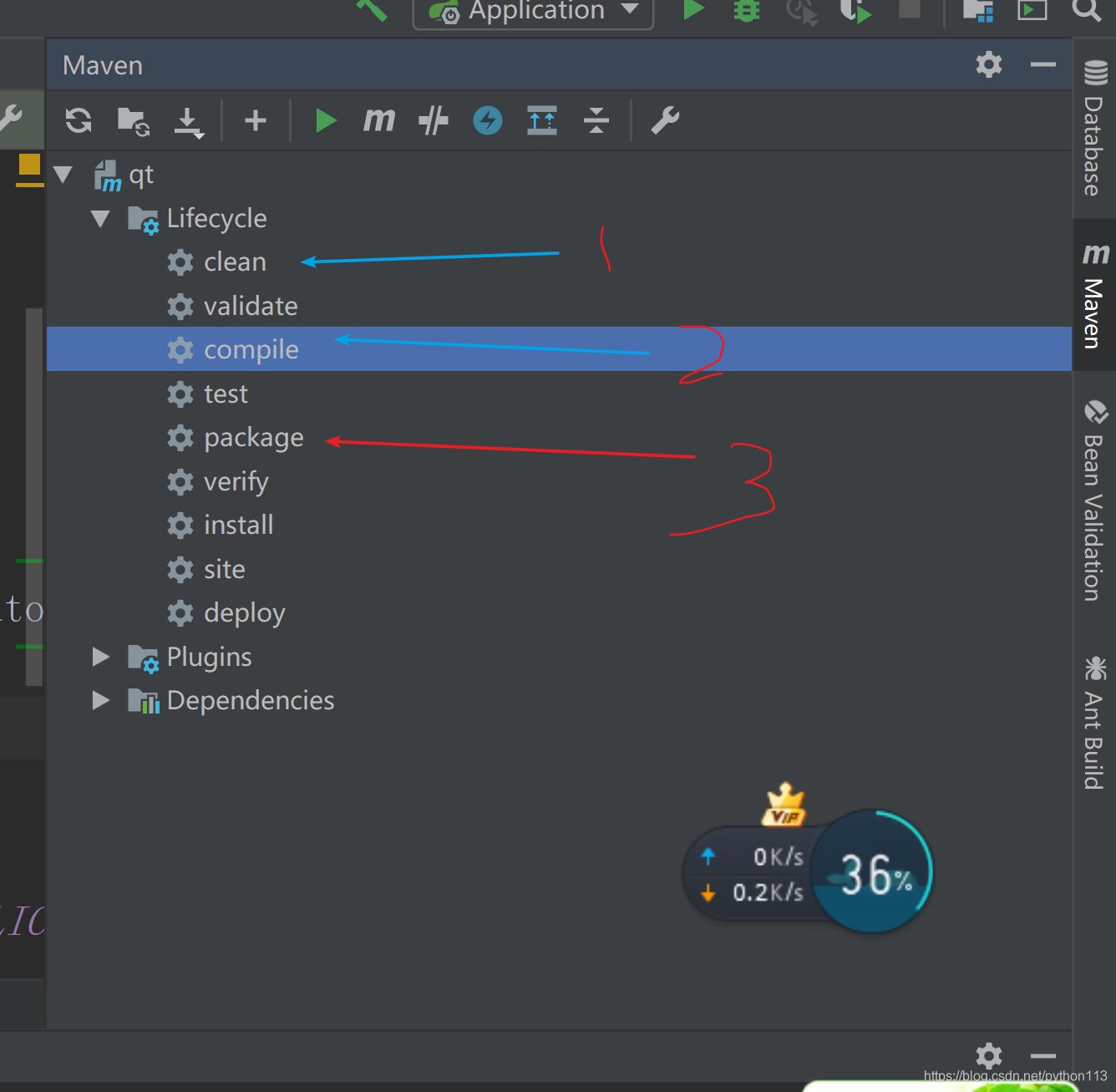Viewport: 1116px width, 1092px height.
Task: Click Execute Maven Goal m icon
Action: point(379,120)
